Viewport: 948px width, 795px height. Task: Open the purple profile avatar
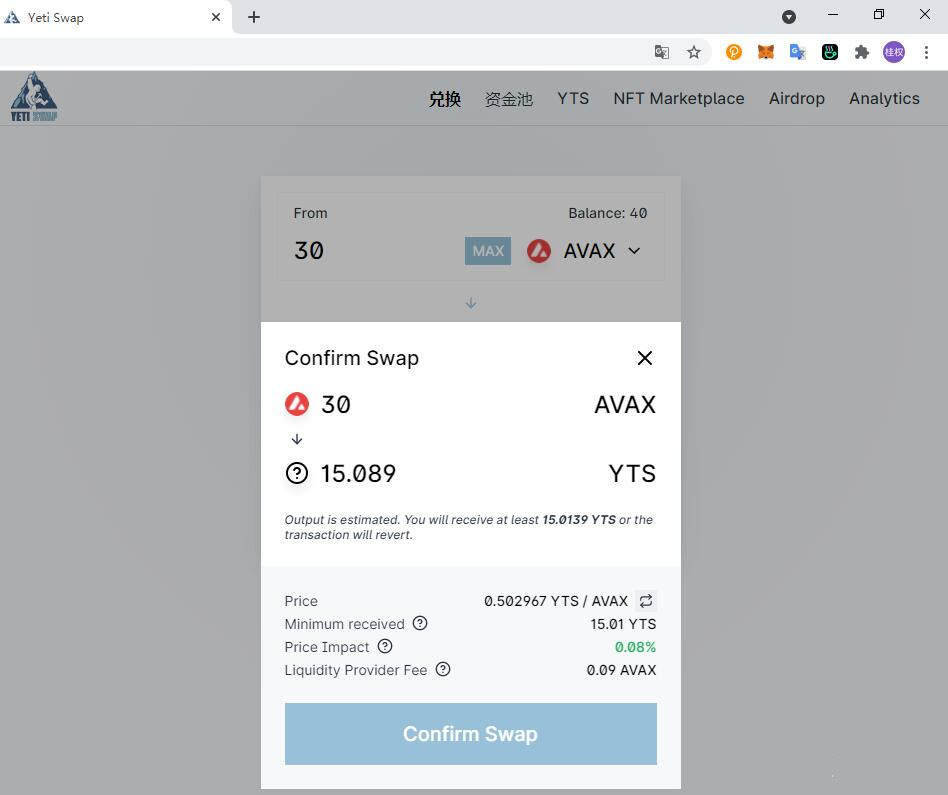(x=894, y=53)
